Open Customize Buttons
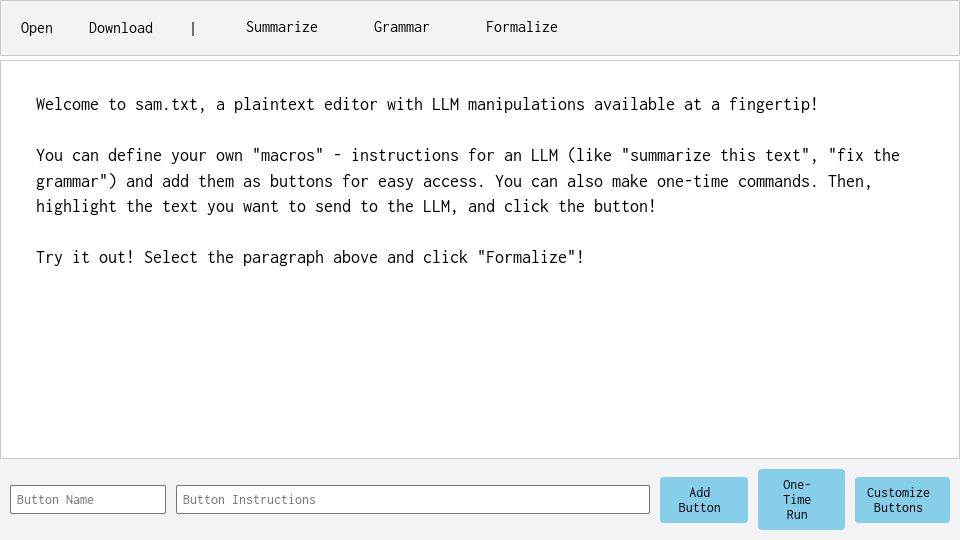The image size is (960, 540). pyautogui.click(x=902, y=500)
